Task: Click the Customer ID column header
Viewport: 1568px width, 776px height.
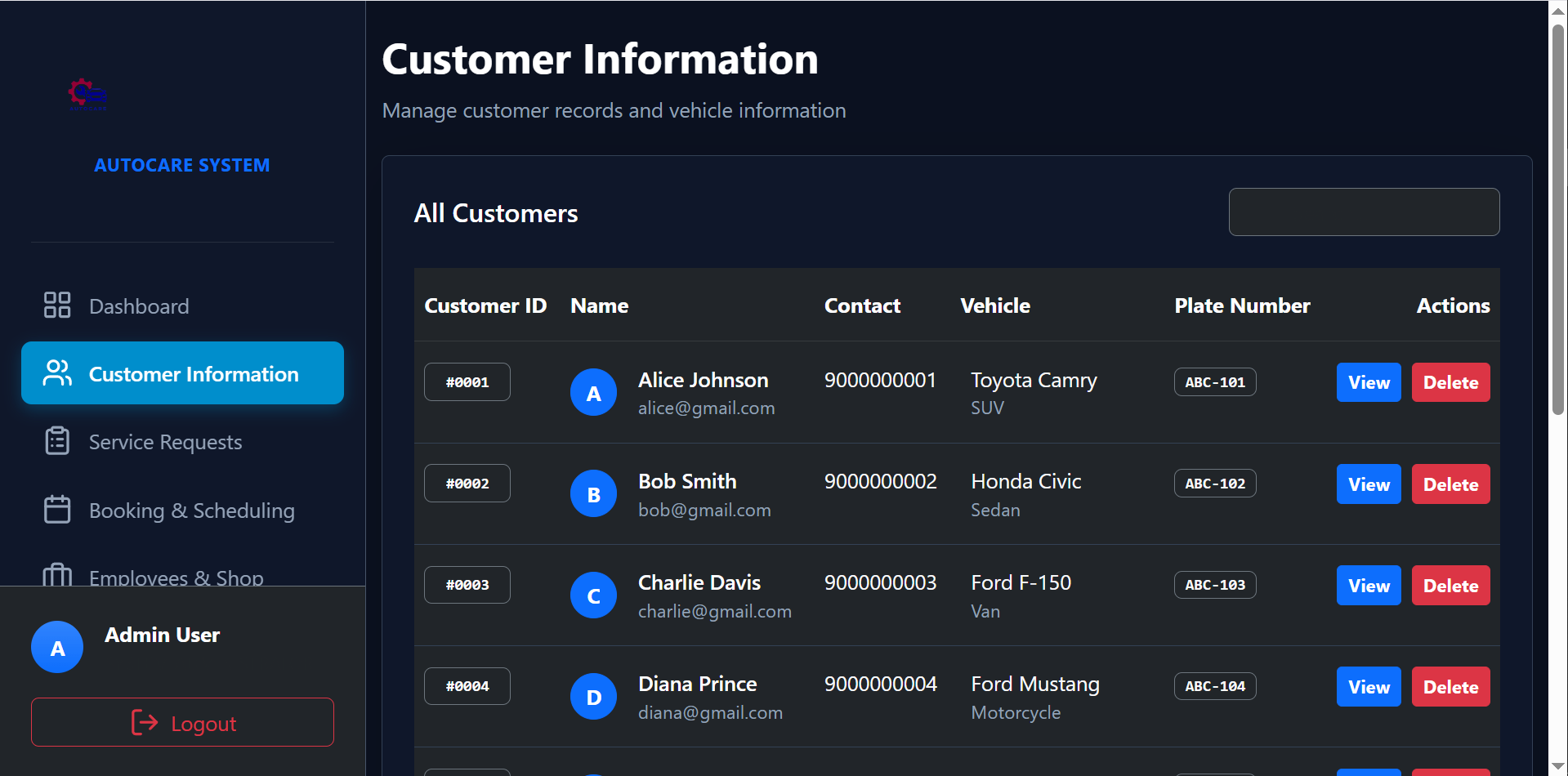Action: [x=485, y=305]
